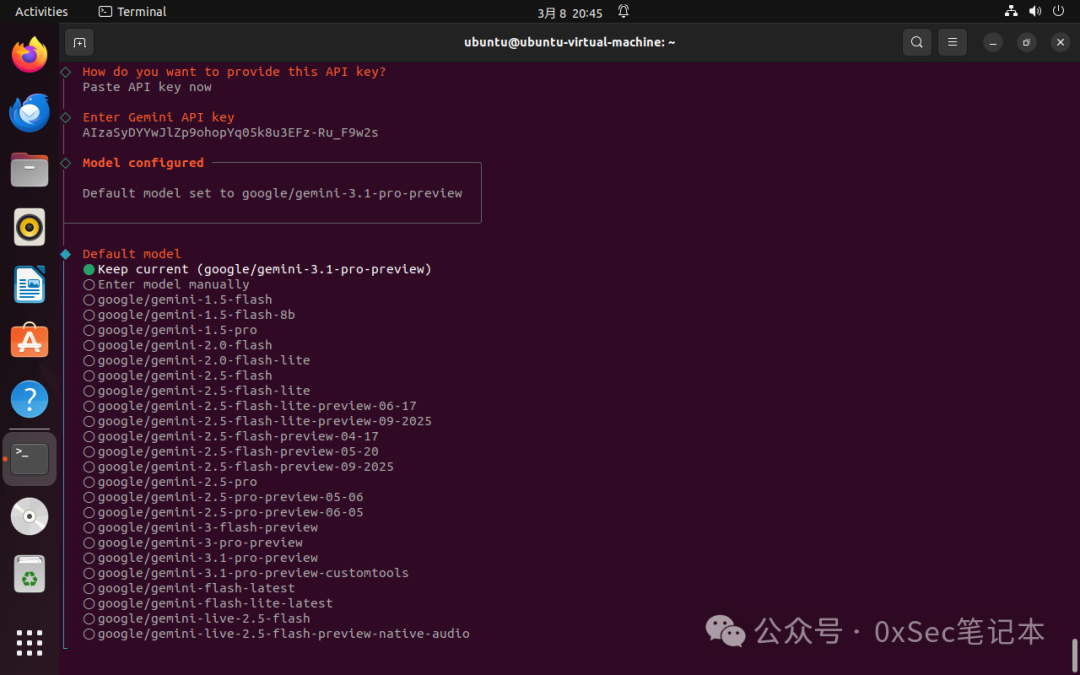This screenshot has width=1080, height=675.
Task: Launch Firefox from the dock
Action: pos(30,55)
